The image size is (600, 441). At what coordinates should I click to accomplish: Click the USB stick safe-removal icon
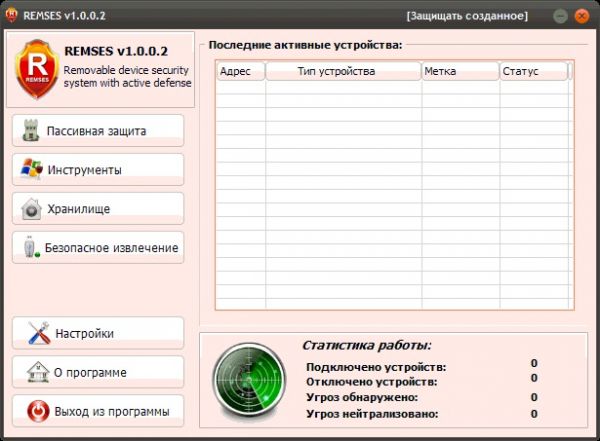point(31,247)
